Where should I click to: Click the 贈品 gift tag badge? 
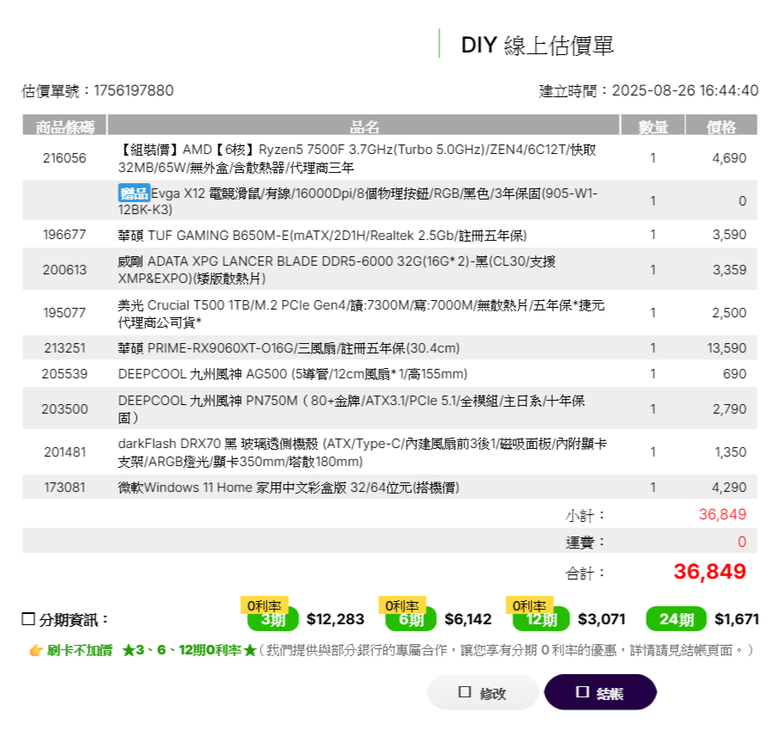click(134, 193)
